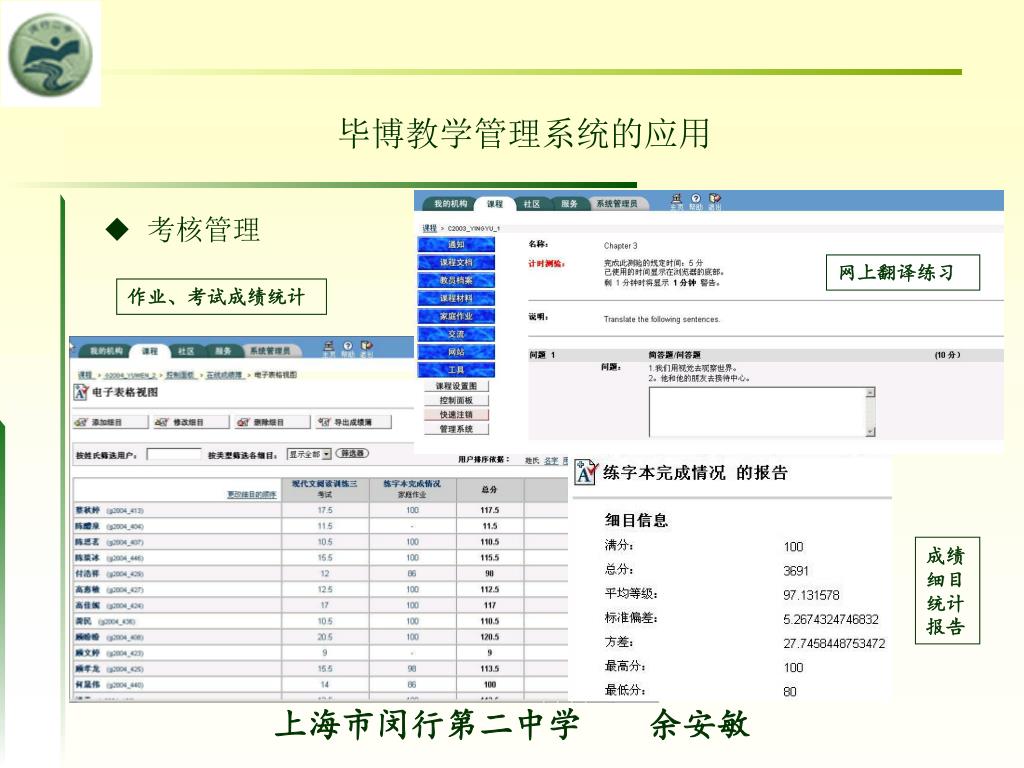The image size is (1024, 768).
Task: Open the 教员档案 course menu button
Action: tap(456, 280)
